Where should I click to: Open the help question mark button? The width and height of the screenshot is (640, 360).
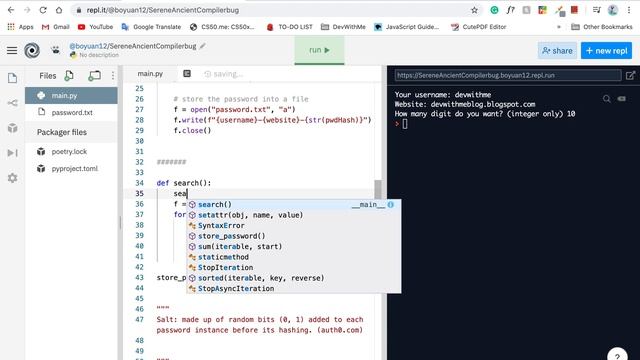click(x=617, y=355)
